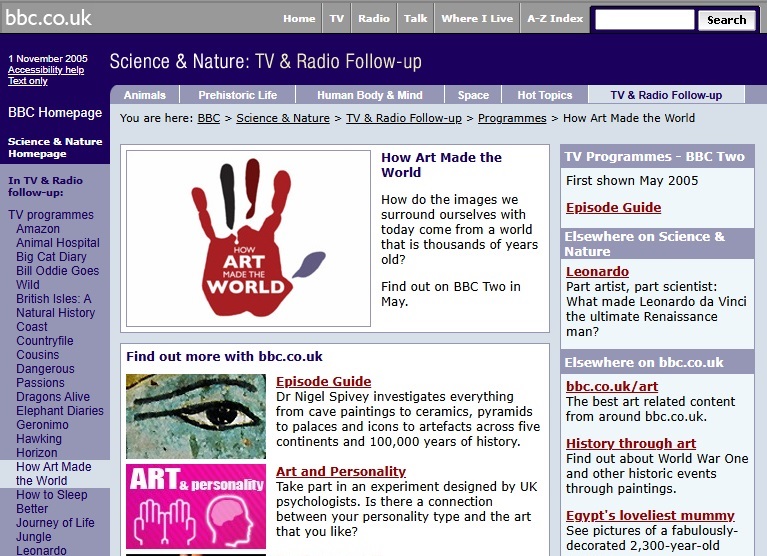This screenshot has height=556, width=767.
Task: Open History through art link
Action: click(x=631, y=444)
